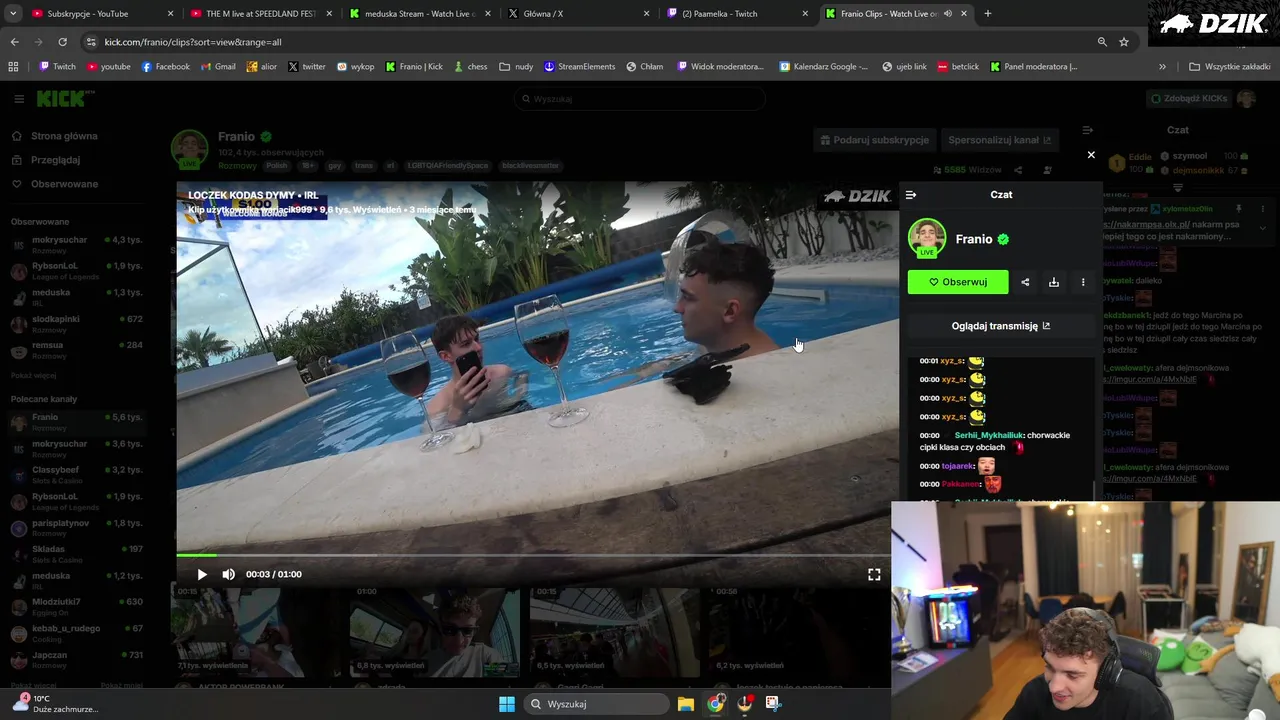Collapse the clip chat panel icon
The width and height of the screenshot is (1280, 720).
(911, 195)
